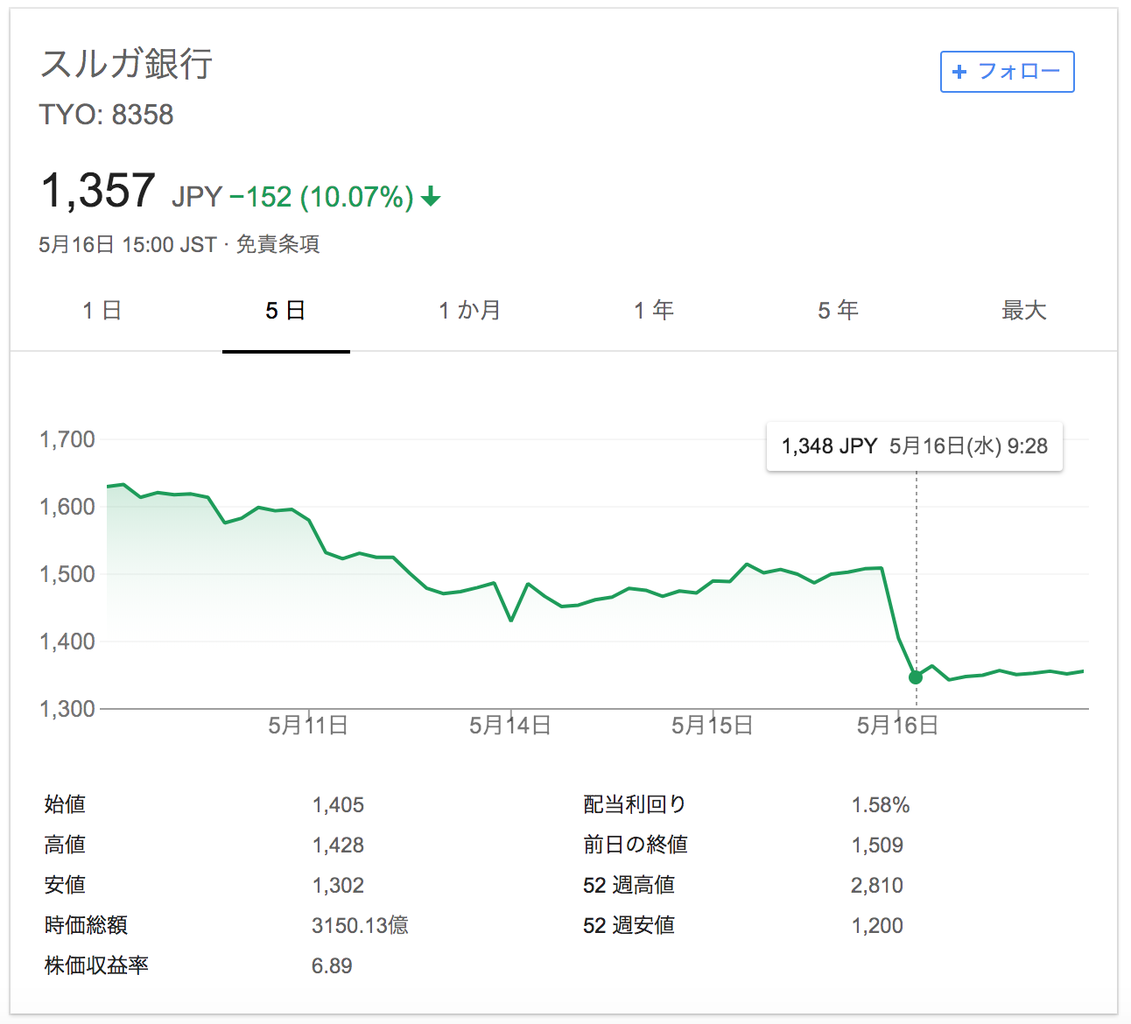This screenshot has height=1024, width=1131.
Task: Click the スルガ銀行 company title
Action: tap(126, 63)
